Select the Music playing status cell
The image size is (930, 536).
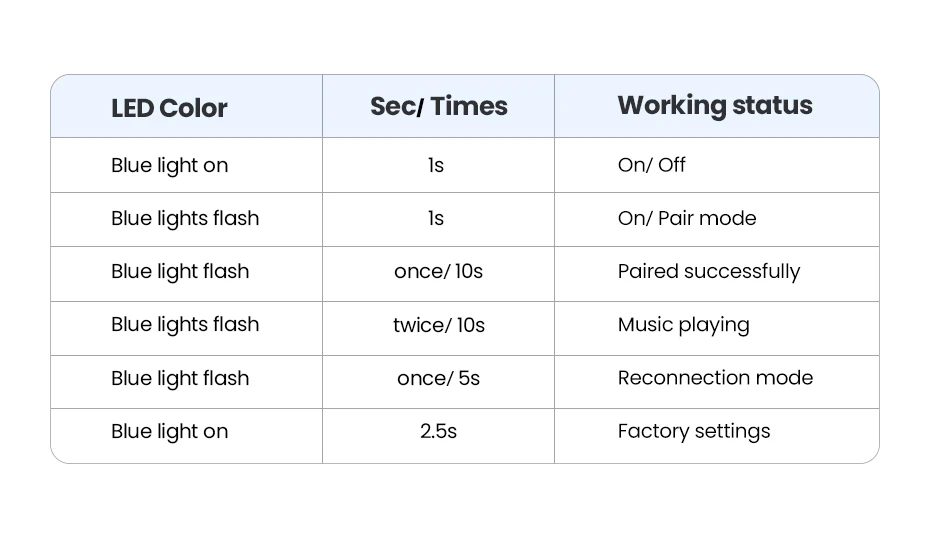(683, 325)
